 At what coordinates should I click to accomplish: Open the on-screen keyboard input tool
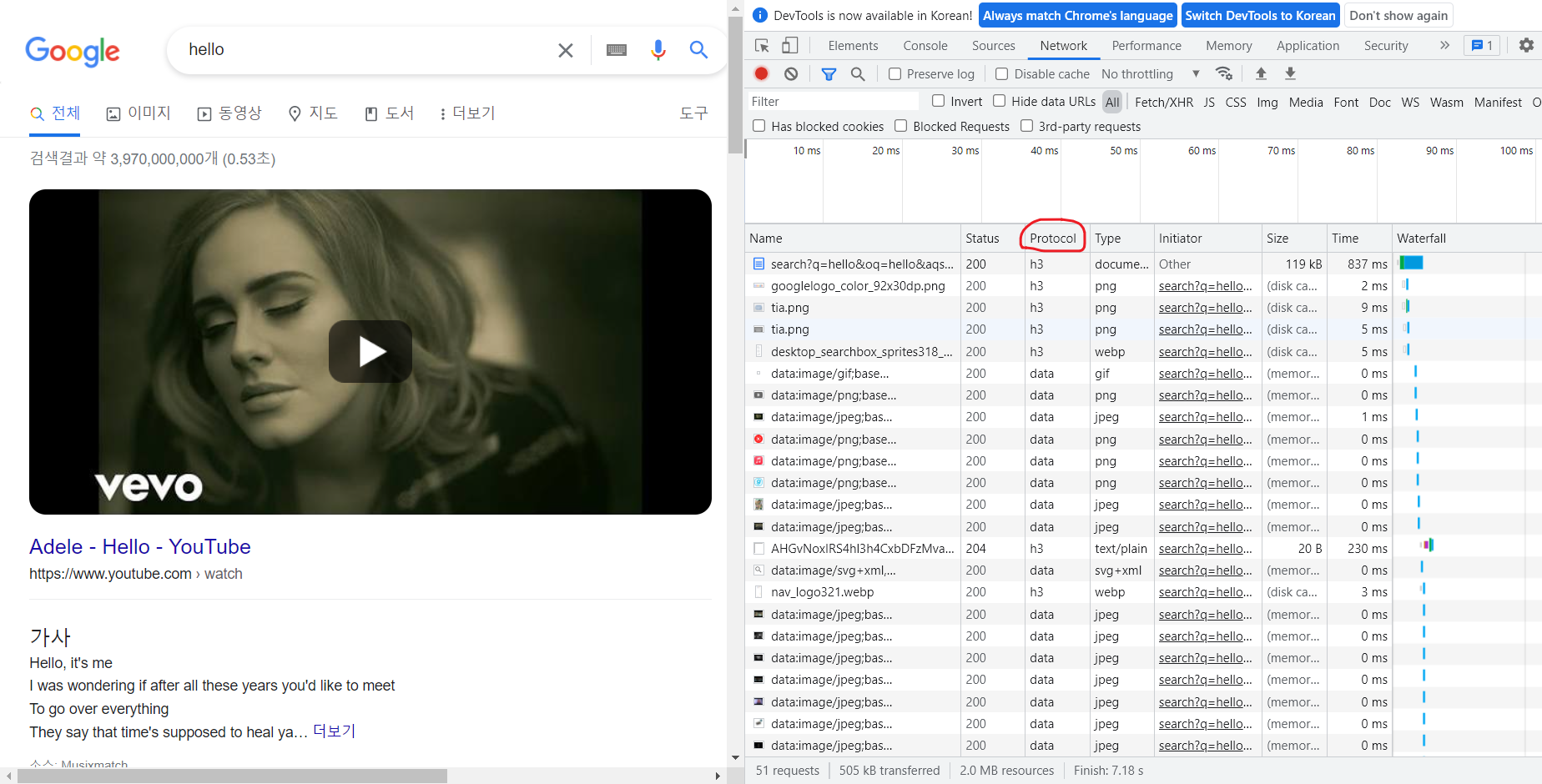click(617, 50)
